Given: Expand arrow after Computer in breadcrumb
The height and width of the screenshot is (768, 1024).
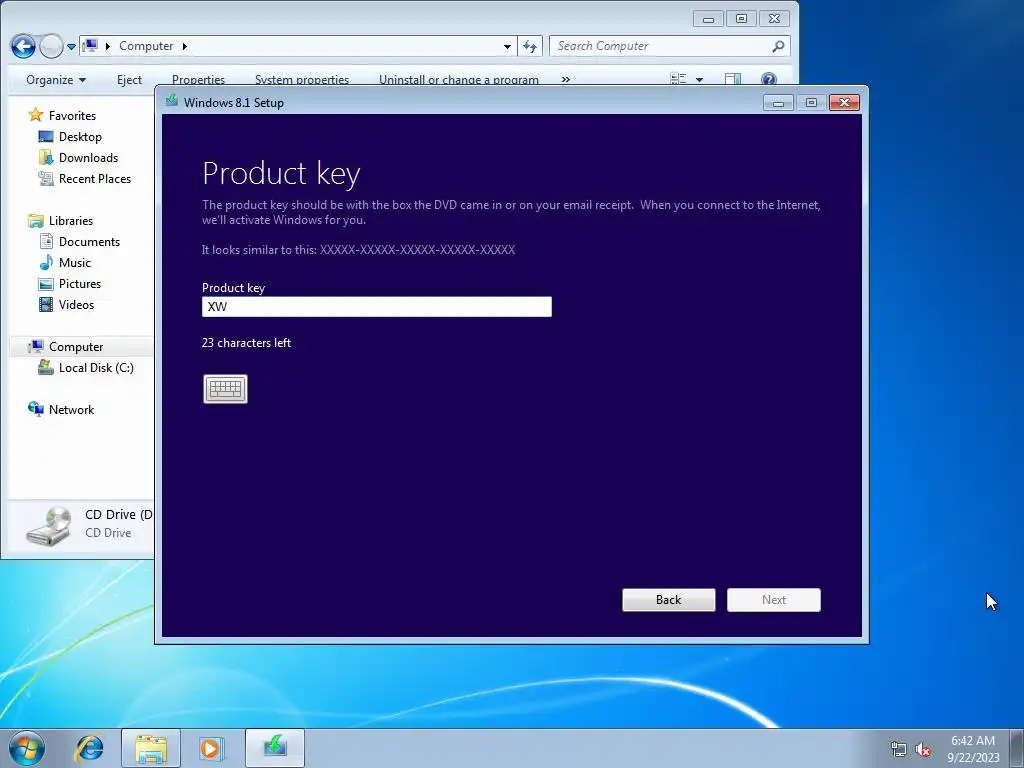Looking at the screenshot, I should (185, 46).
